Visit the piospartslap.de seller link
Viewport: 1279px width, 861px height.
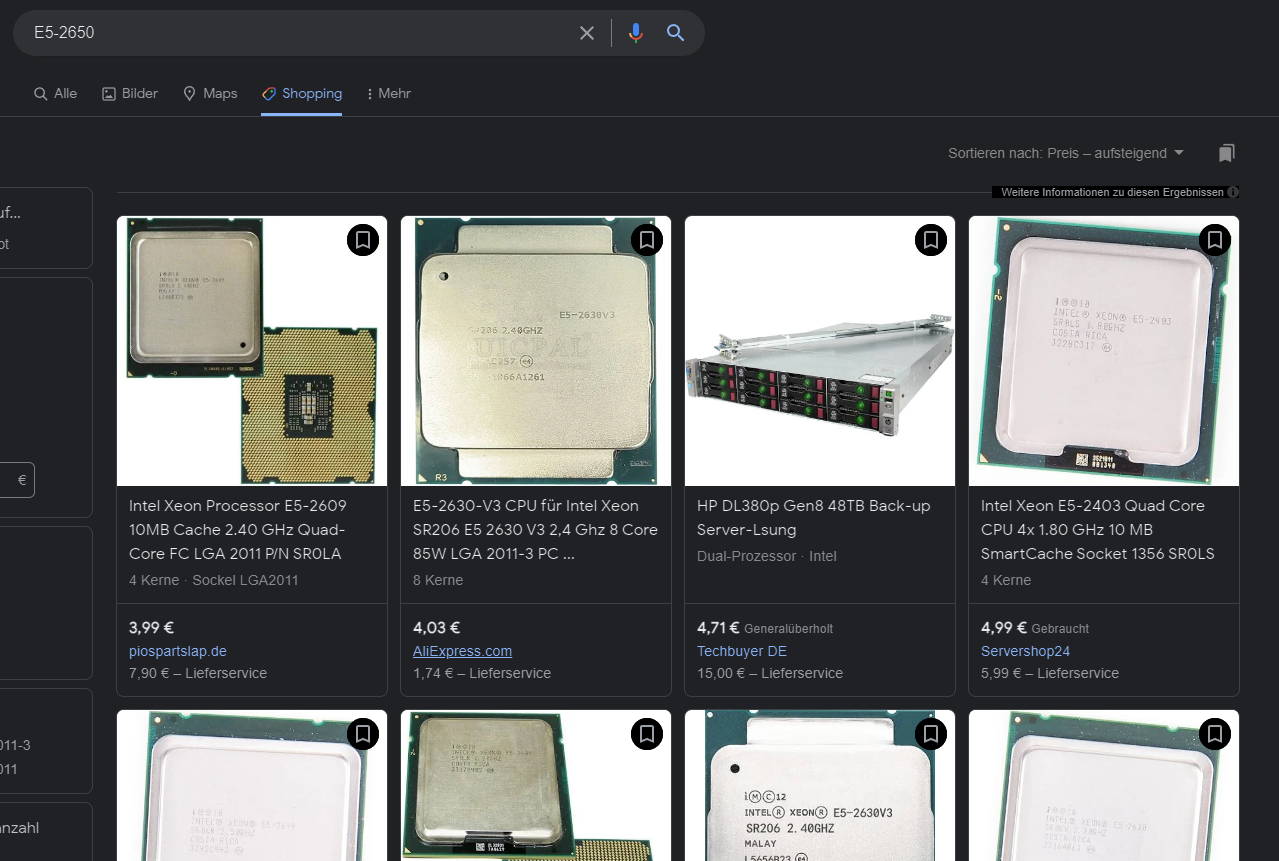pyautogui.click(x=178, y=651)
